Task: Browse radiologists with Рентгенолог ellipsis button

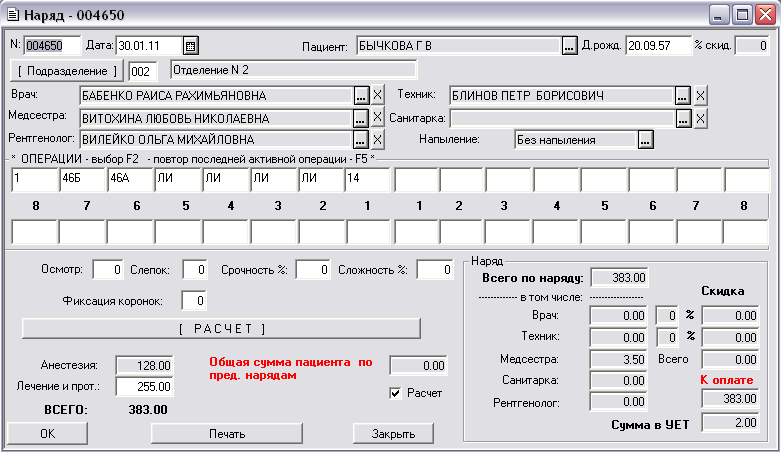Action: (x=361, y=140)
